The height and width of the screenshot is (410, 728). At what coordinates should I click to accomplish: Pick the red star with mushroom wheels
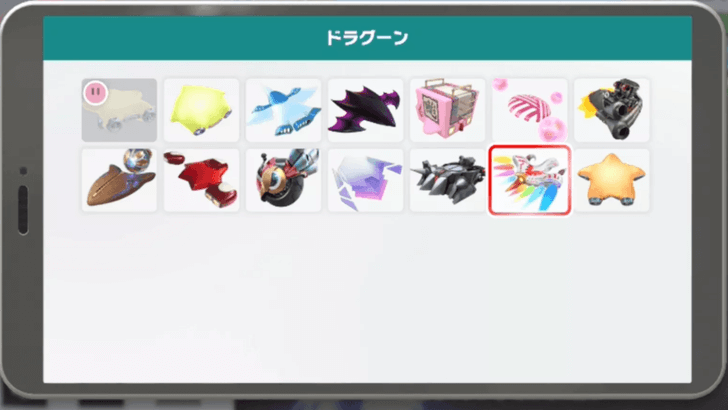tap(201, 180)
